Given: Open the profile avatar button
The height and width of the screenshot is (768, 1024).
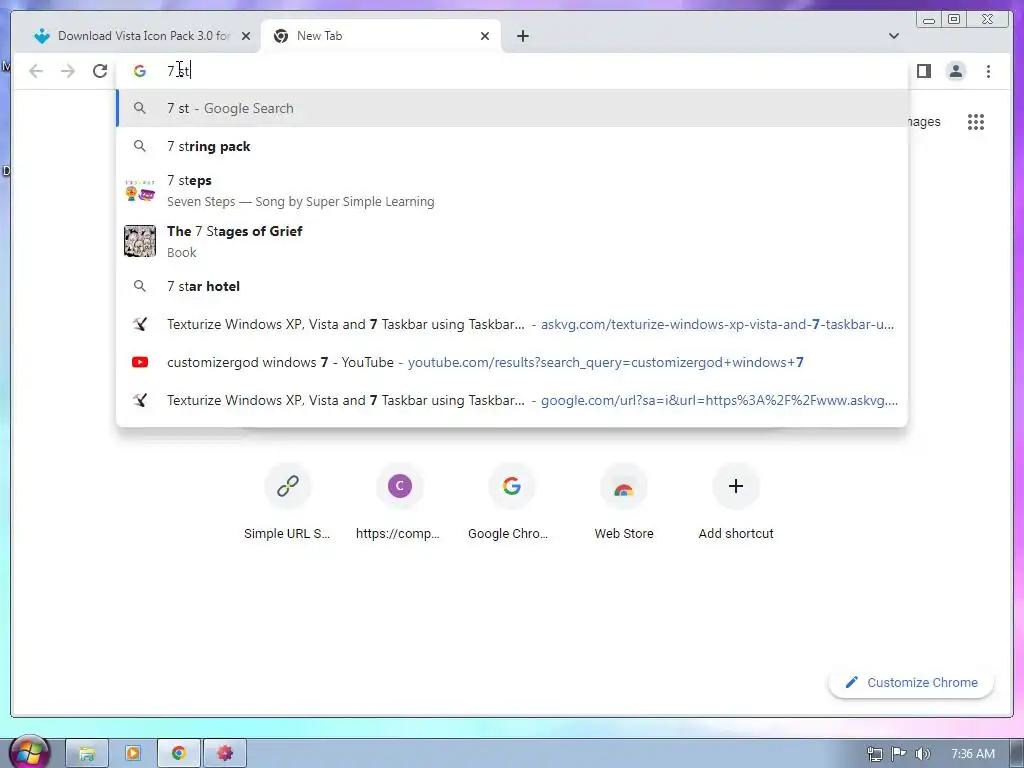Looking at the screenshot, I should coord(955,71).
